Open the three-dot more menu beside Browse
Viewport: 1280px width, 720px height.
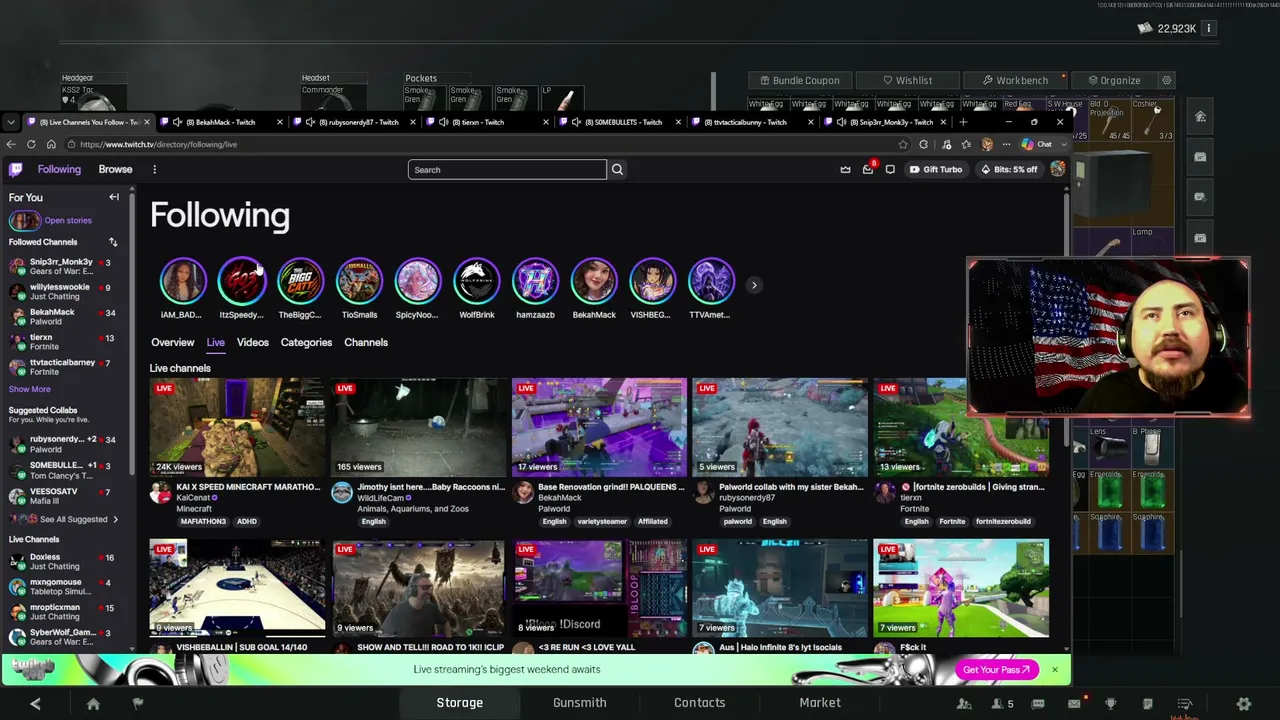(154, 170)
